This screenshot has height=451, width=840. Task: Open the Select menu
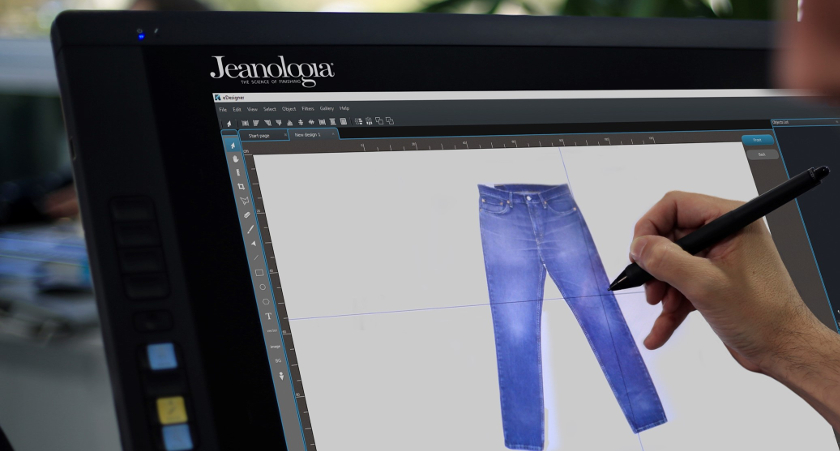(269, 109)
